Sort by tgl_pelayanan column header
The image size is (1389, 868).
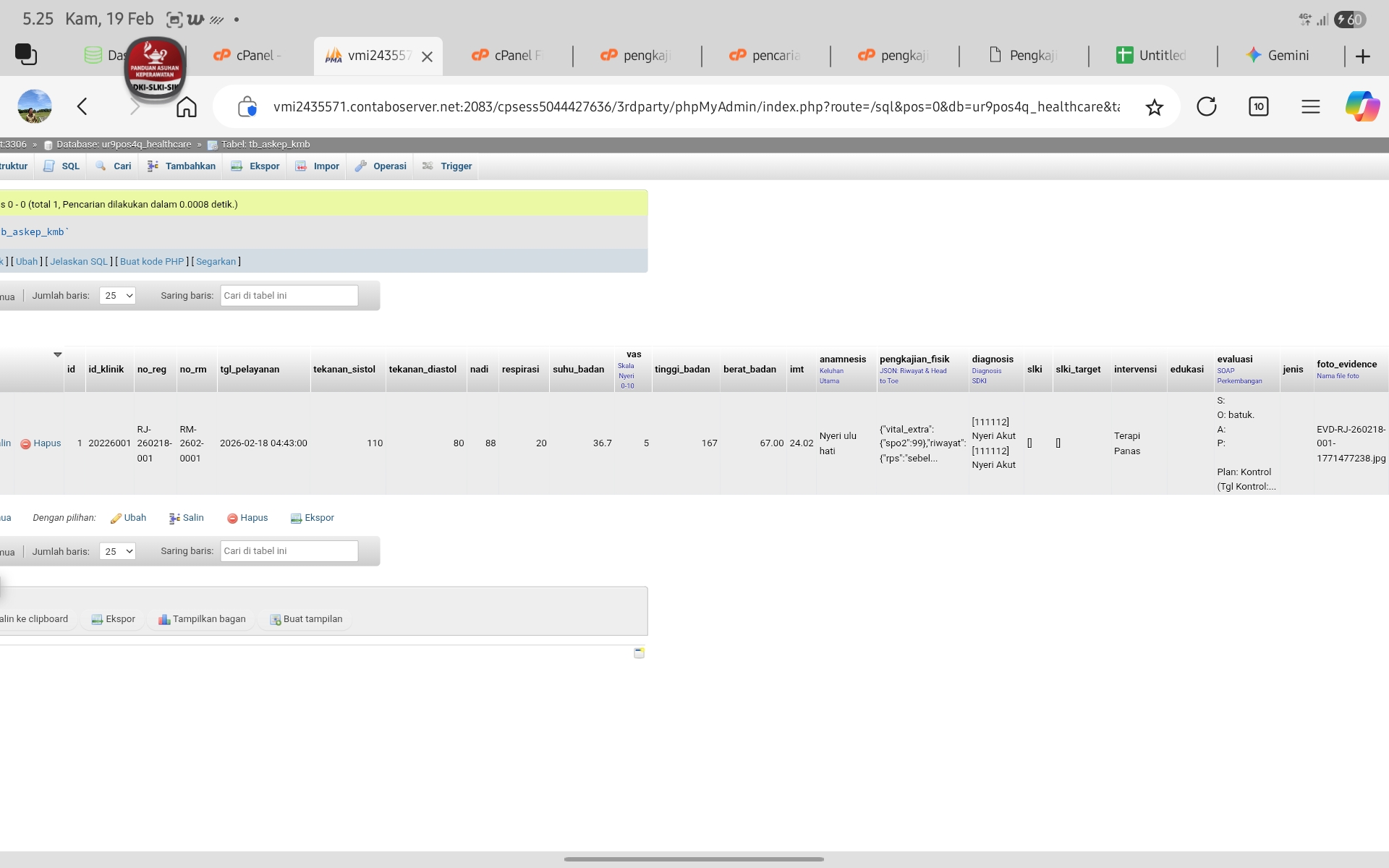coord(250,369)
